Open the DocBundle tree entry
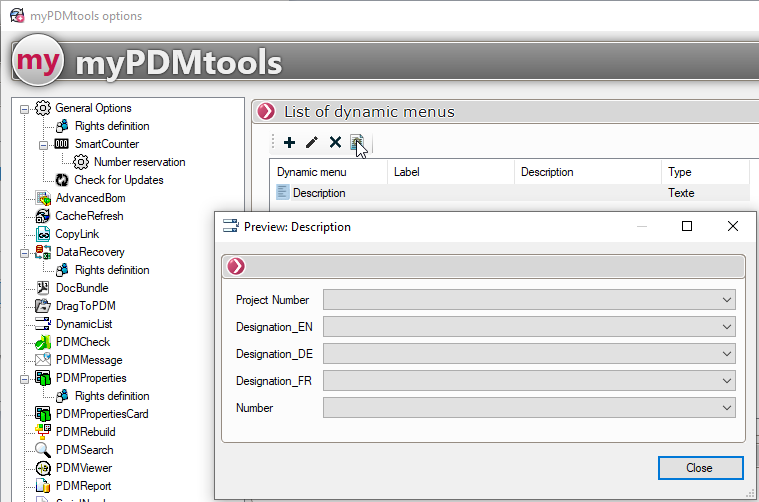This screenshot has height=502, width=759. coord(81,288)
